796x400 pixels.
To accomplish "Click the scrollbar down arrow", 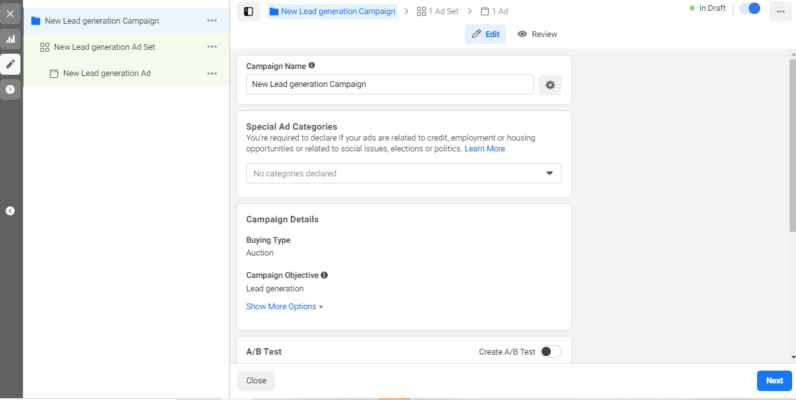I will point(792,358).
